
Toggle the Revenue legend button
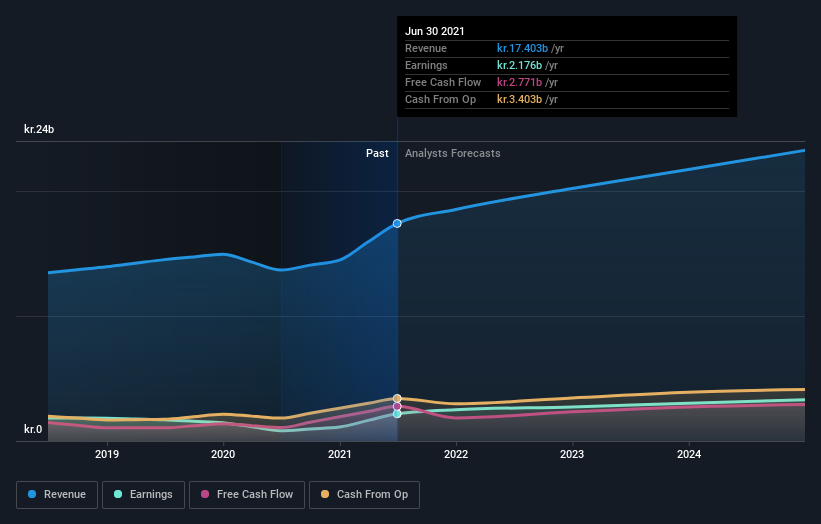click(57, 495)
